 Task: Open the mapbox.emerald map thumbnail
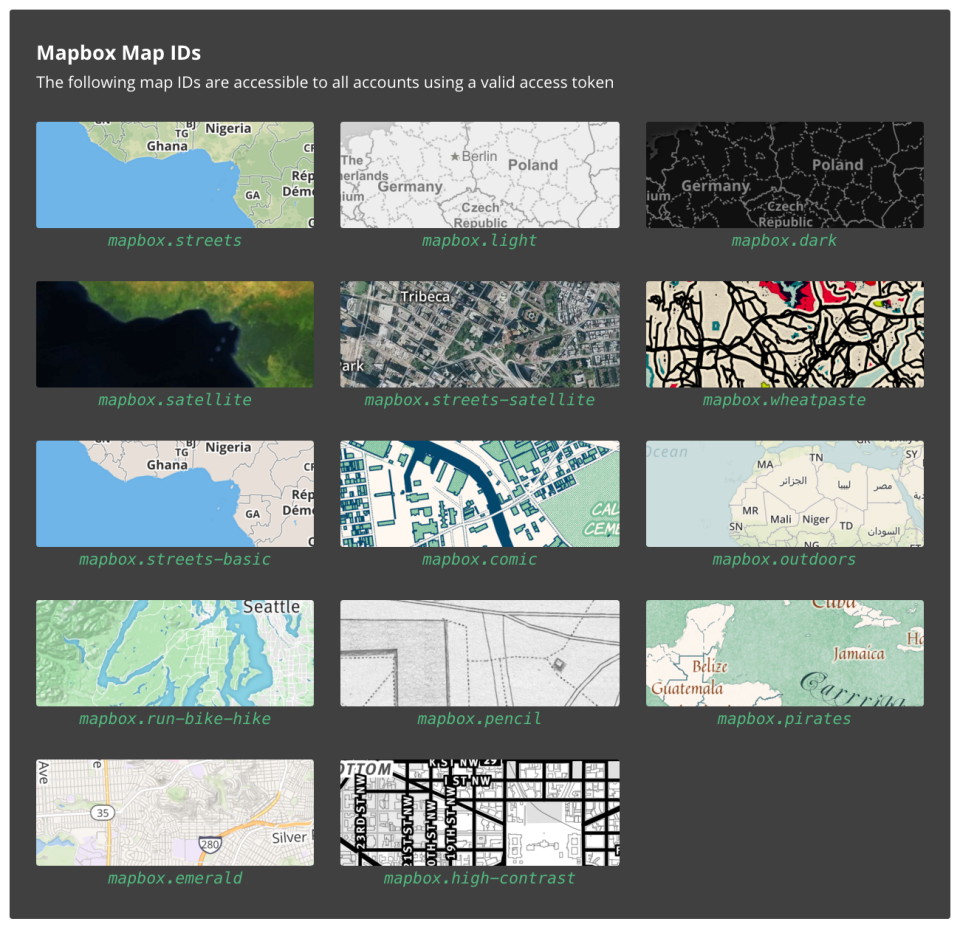point(175,812)
